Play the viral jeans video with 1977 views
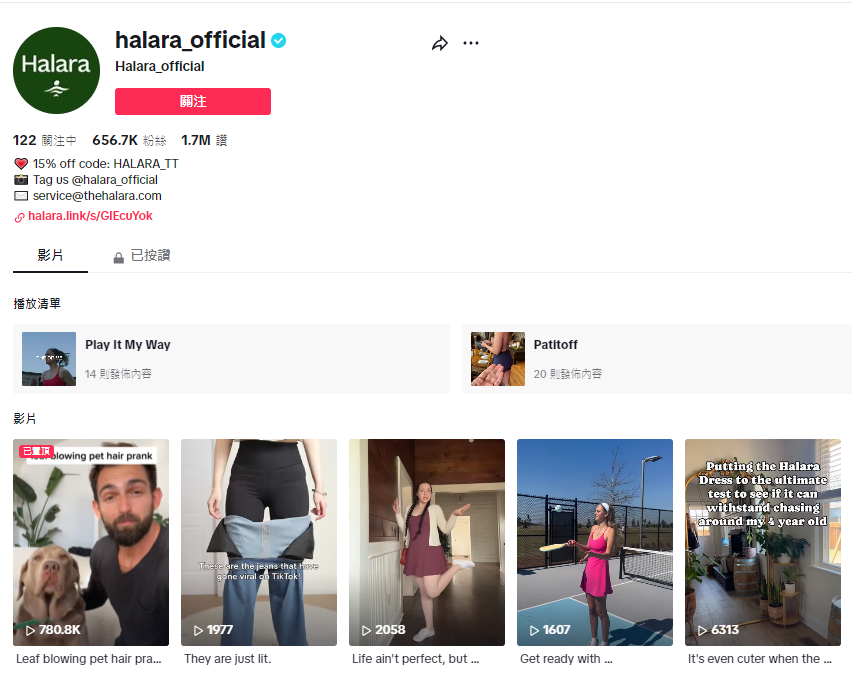 point(259,542)
